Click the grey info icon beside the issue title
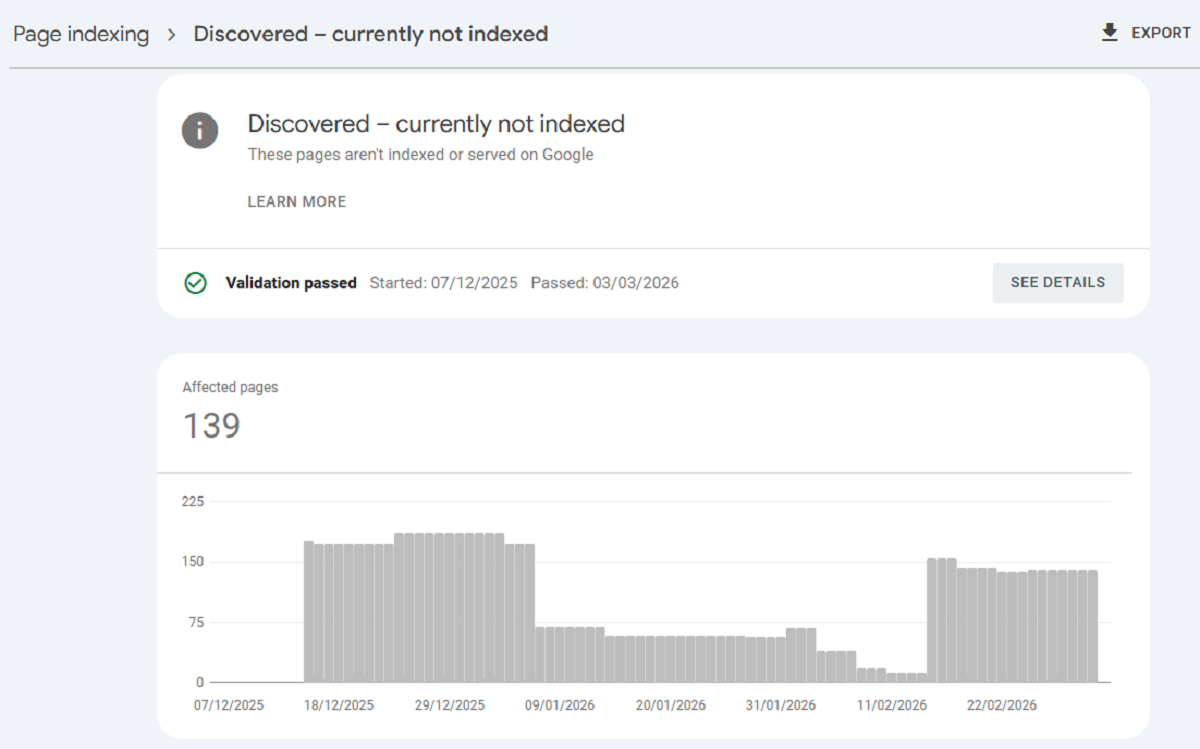The width and height of the screenshot is (1200, 749). (199, 130)
